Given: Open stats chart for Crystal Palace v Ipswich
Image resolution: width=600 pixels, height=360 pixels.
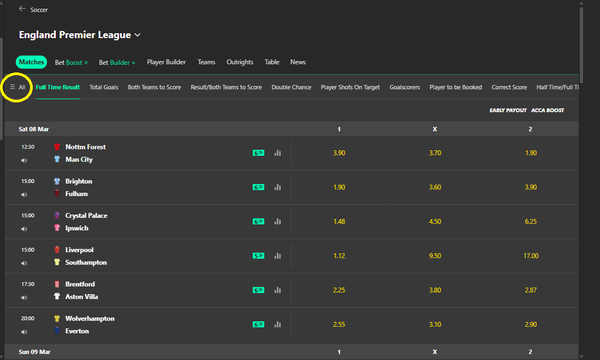Looking at the screenshot, I should [x=278, y=222].
